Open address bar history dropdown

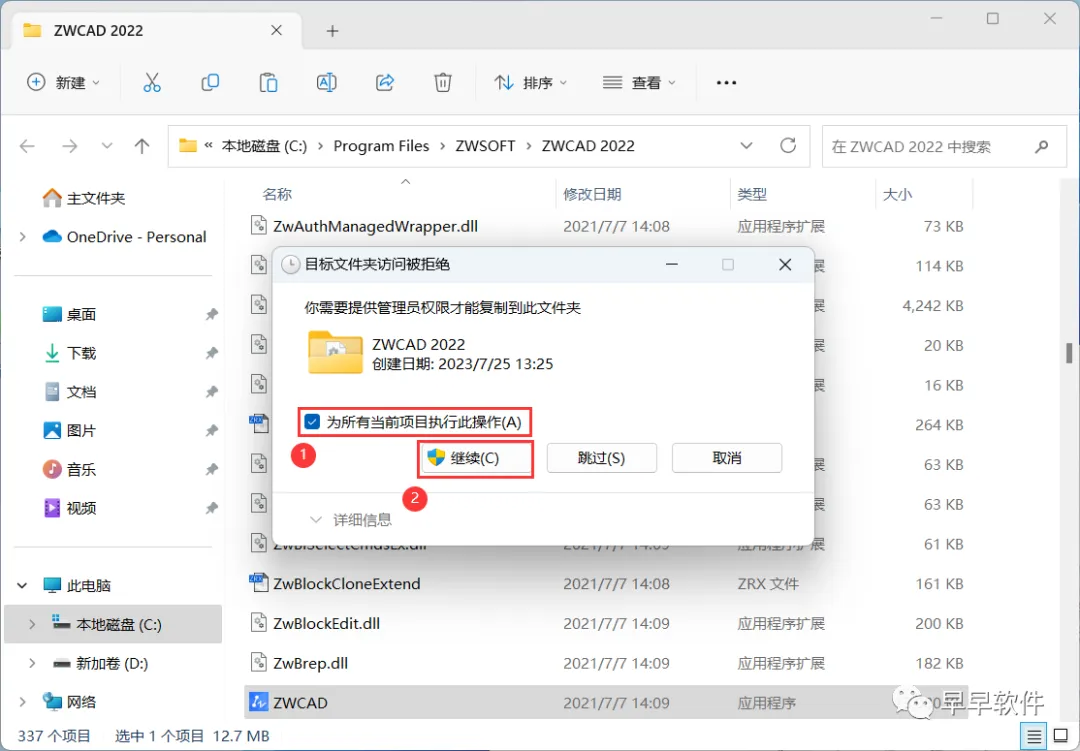746,146
